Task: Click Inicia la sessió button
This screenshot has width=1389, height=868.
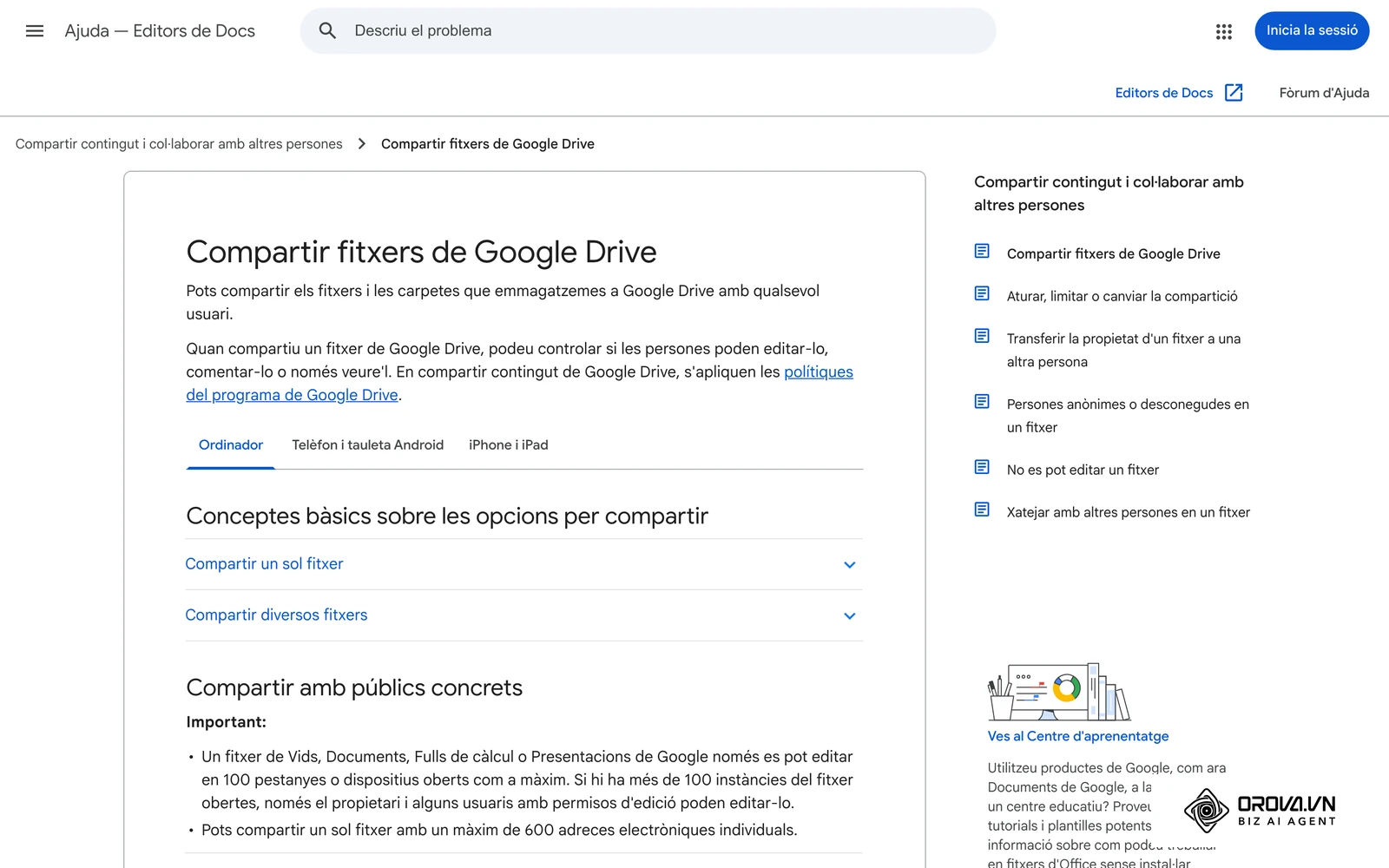Action: click(x=1312, y=31)
